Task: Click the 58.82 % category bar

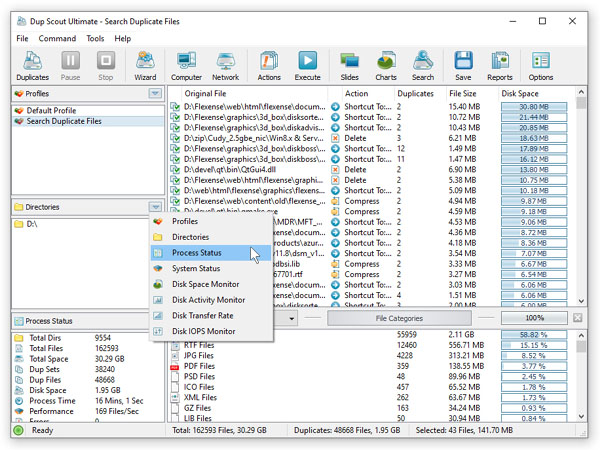Action: tap(534, 335)
